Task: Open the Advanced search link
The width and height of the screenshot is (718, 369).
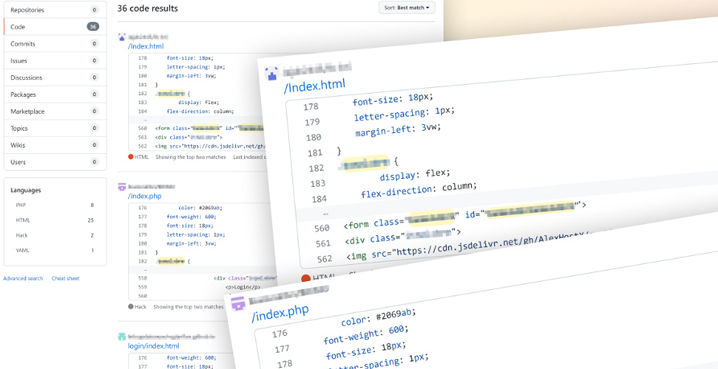Action: click(23, 278)
